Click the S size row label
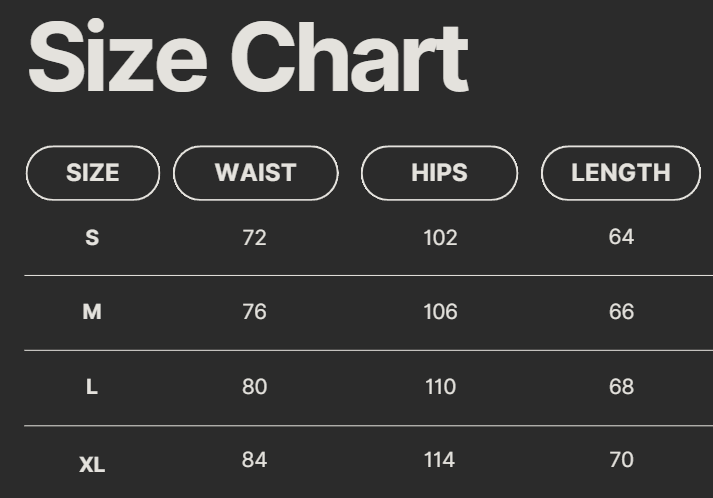This screenshot has height=498, width=713. pyautogui.click(x=92, y=238)
